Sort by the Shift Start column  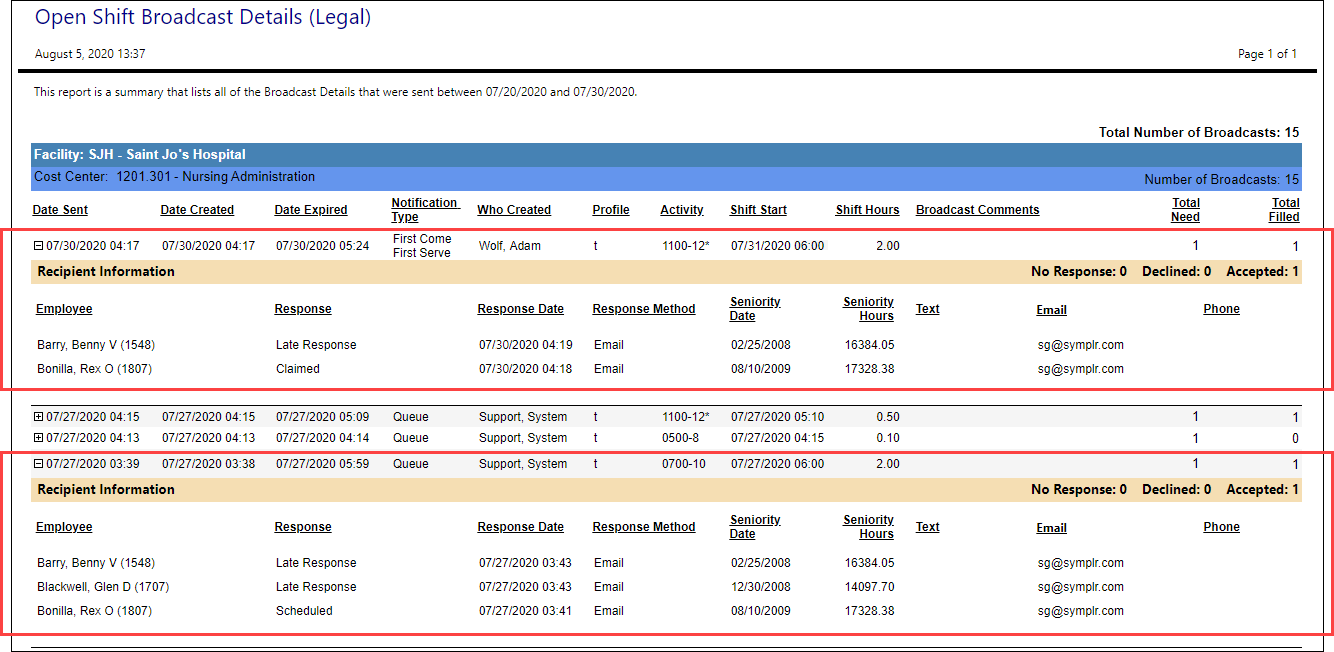[x=758, y=210]
